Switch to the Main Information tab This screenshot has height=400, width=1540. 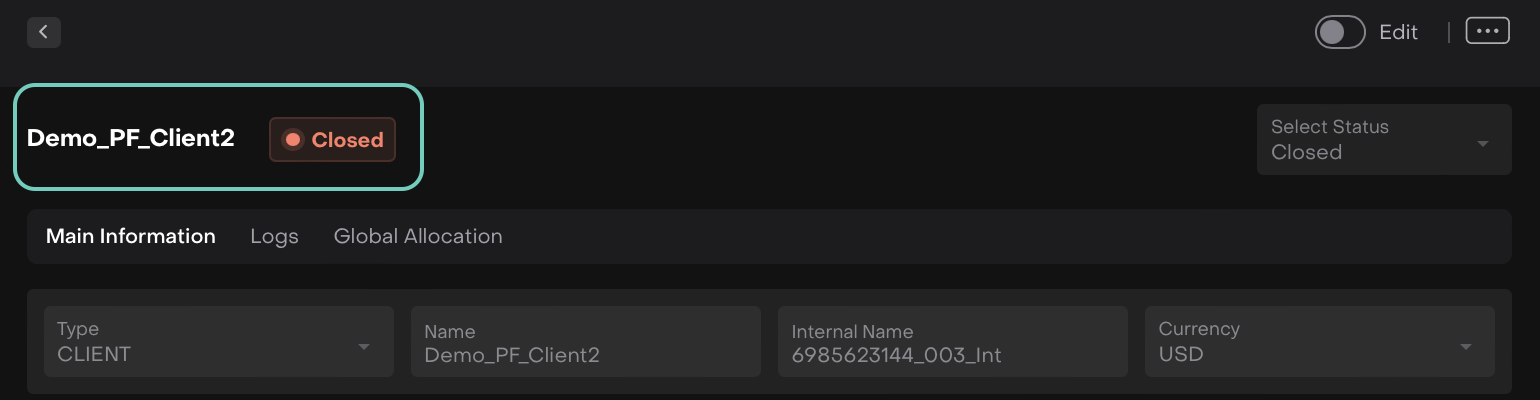(131, 237)
